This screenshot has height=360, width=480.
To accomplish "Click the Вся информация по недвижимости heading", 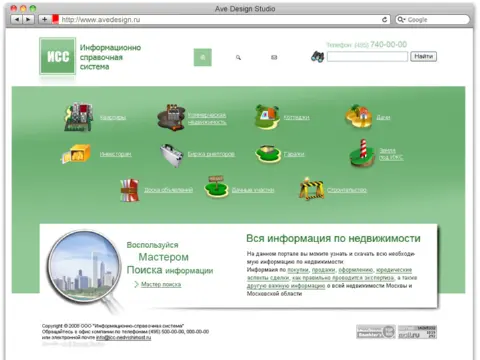I will [x=333, y=238].
